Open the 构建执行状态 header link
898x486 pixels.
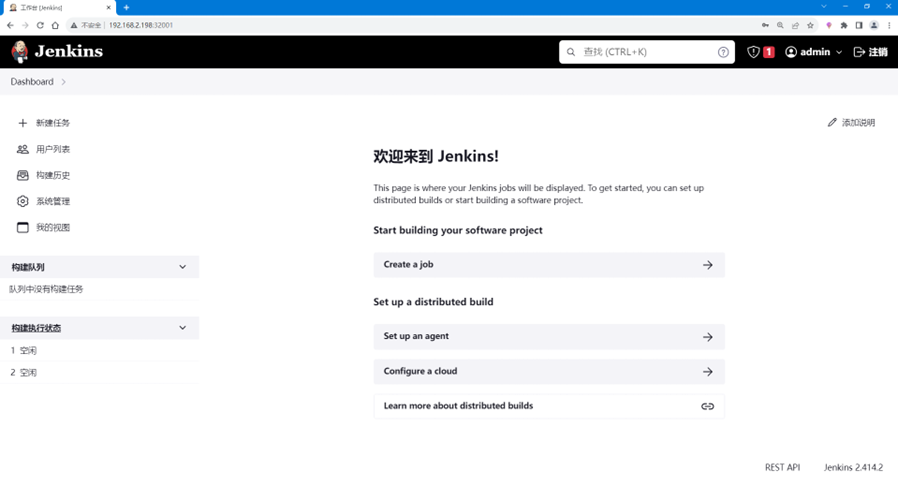coord(36,328)
